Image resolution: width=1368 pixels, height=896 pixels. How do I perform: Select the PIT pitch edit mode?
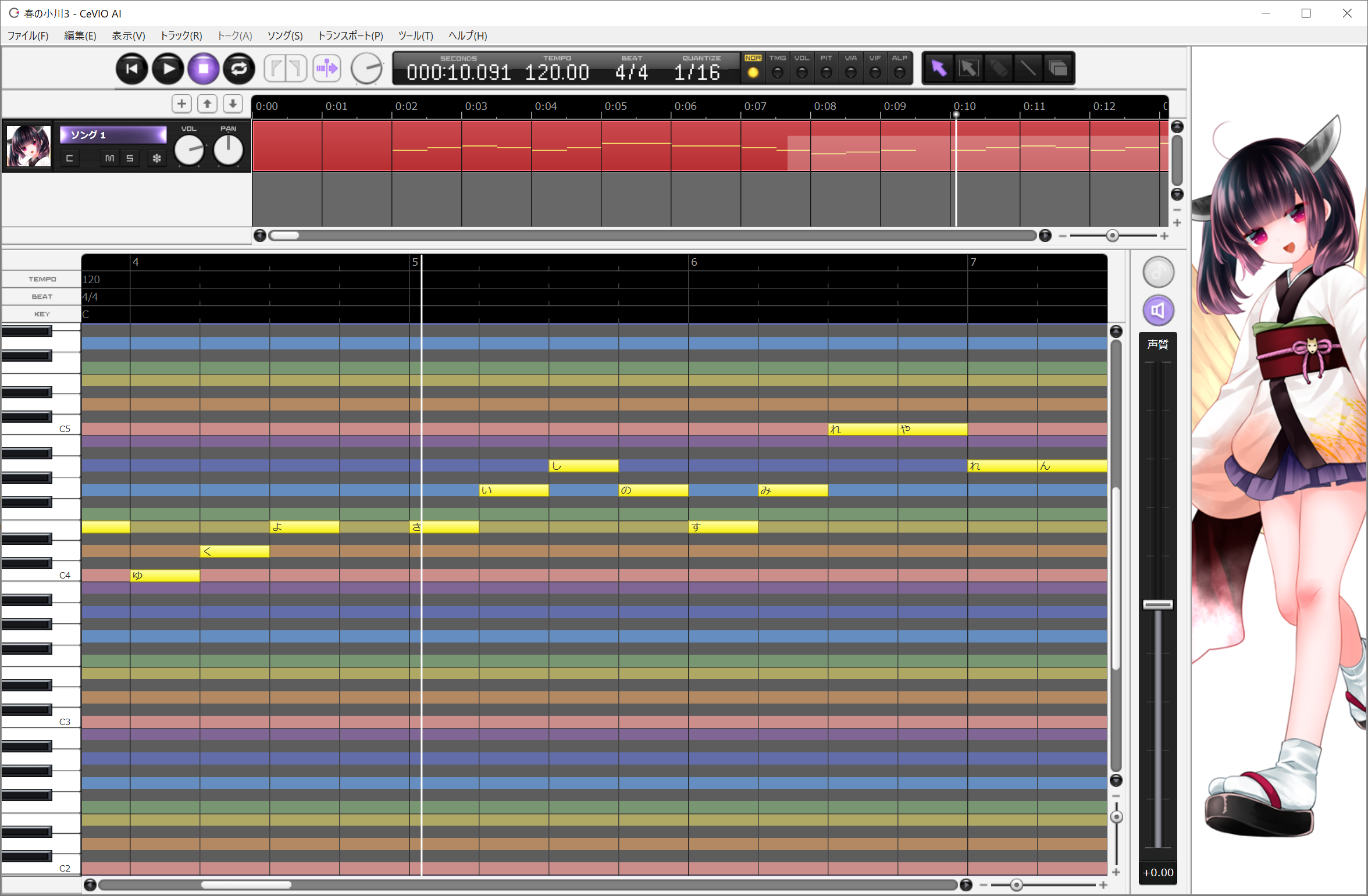[826, 68]
